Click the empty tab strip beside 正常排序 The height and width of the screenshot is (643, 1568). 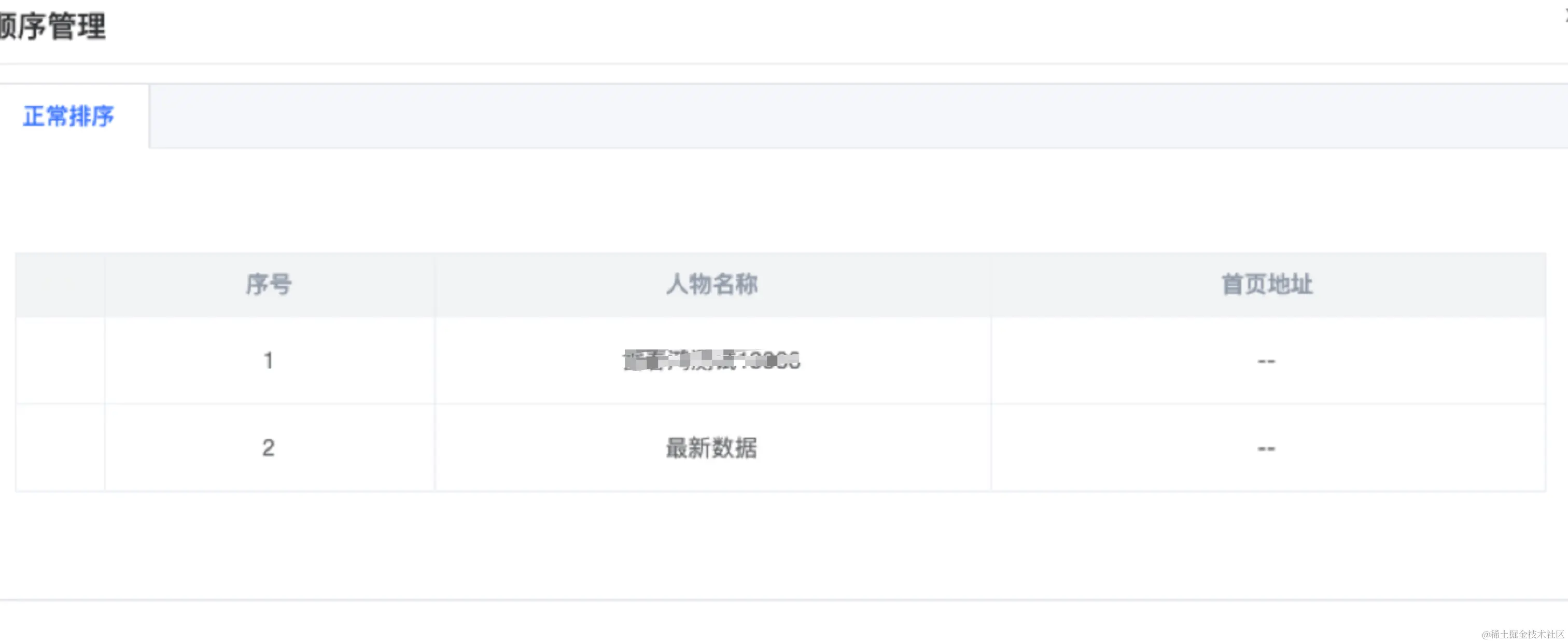point(858,116)
